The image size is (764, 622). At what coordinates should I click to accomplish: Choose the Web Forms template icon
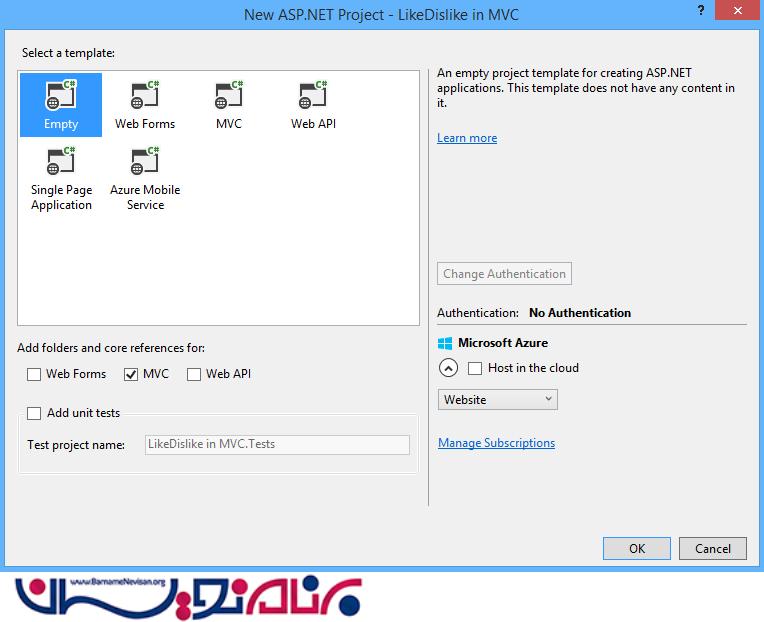click(x=145, y=97)
